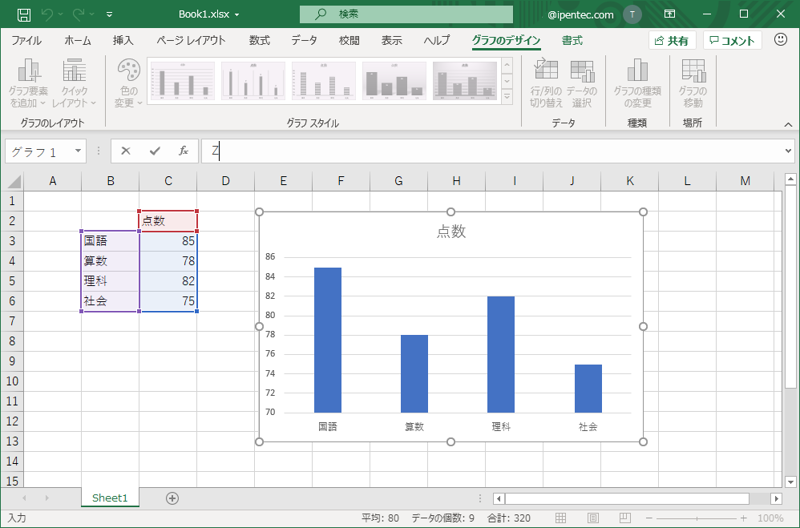The width and height of the screenshot is (800, 528).
Task: Click 行/列の切り替え icon
Action: [x=545, y=83]
